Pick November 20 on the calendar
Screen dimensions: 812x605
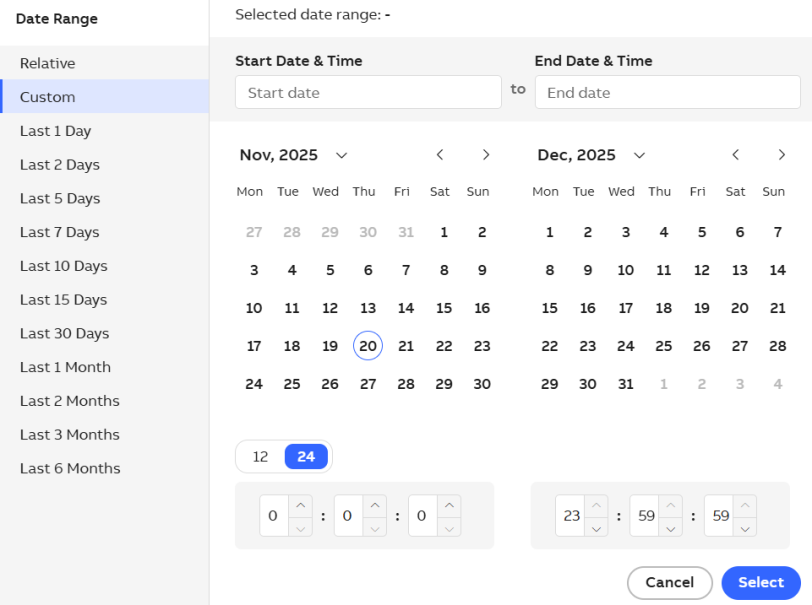click(x=368, y=346)
